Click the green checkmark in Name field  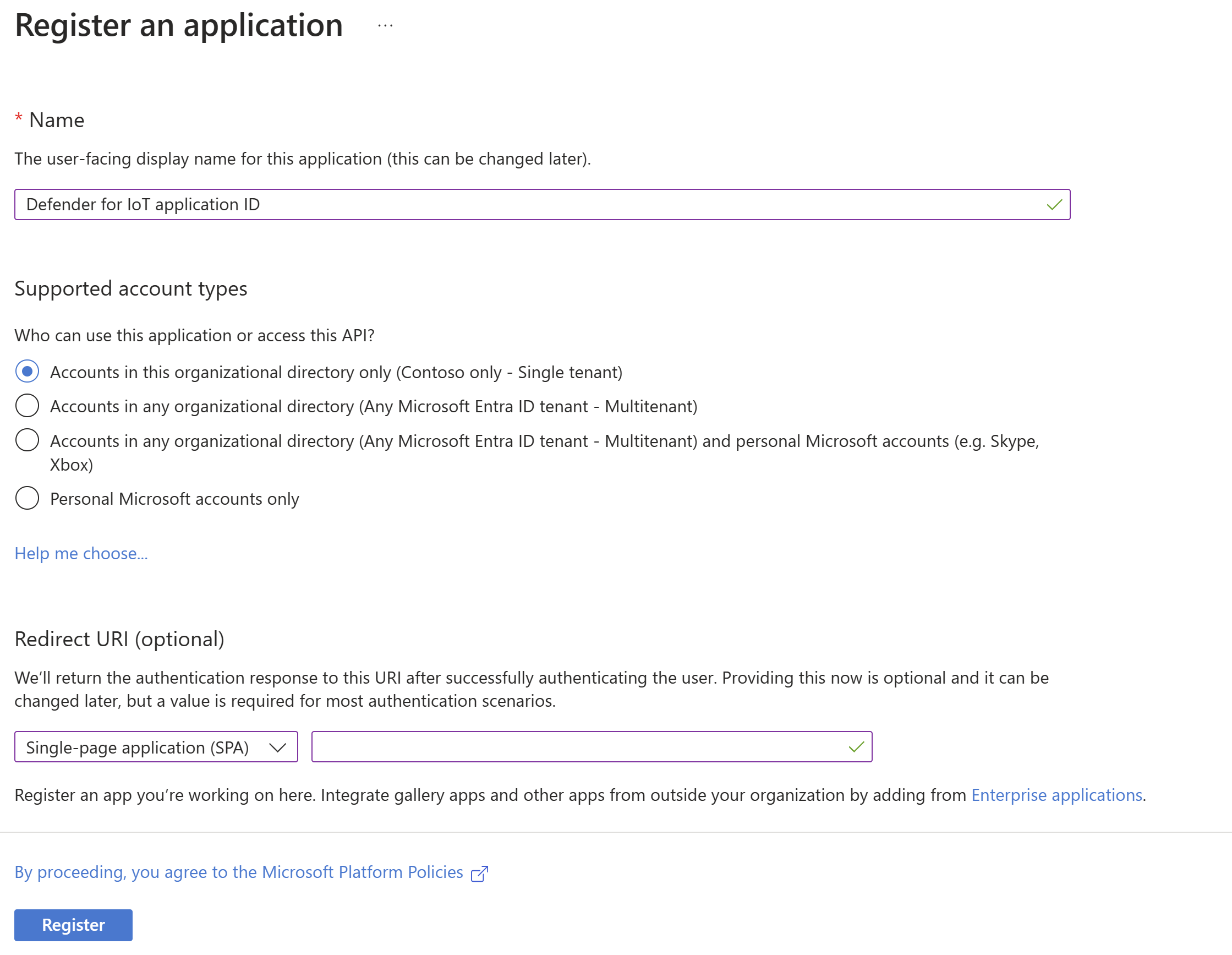(x=1054, y=205)
